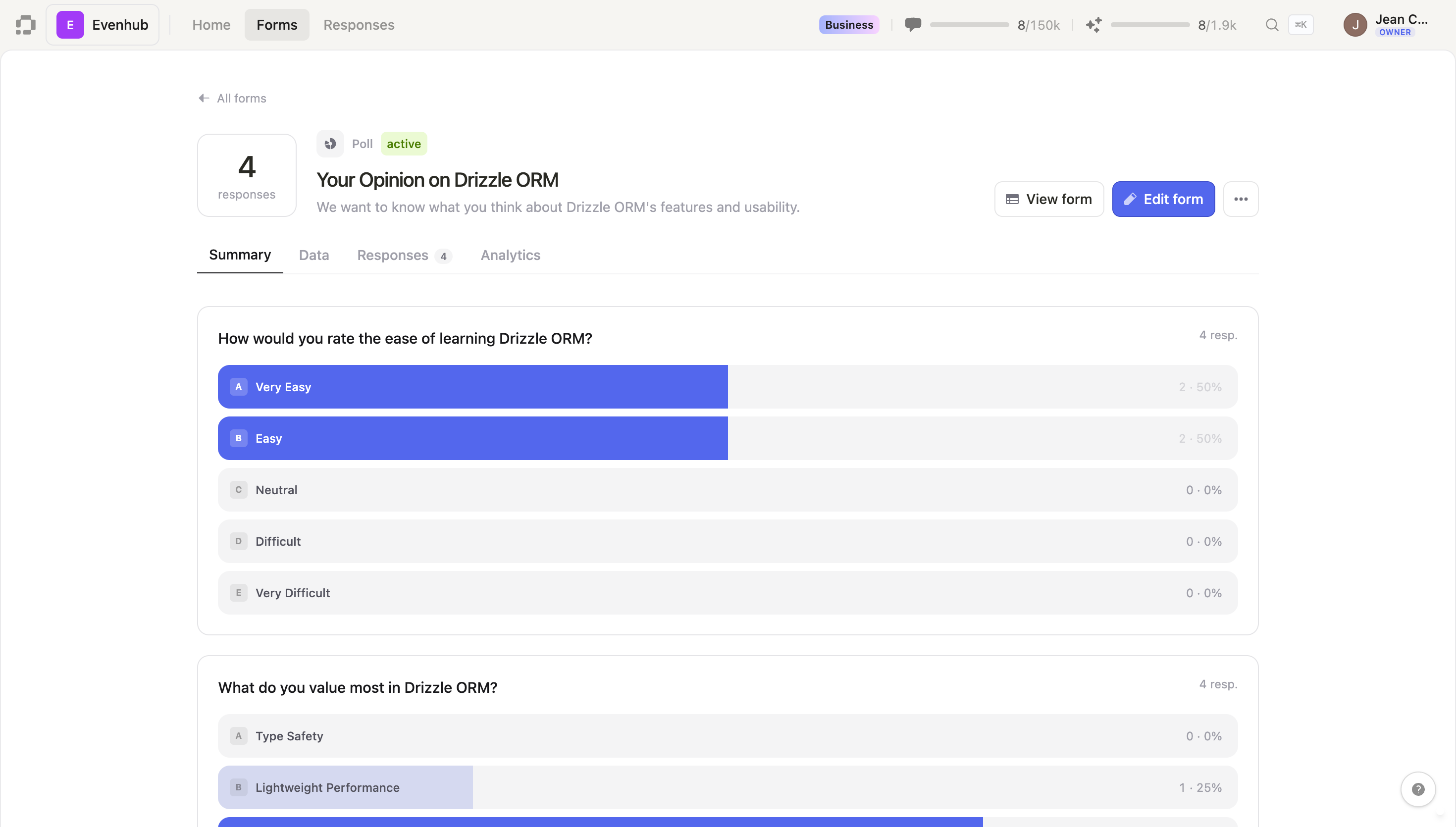Go to the Home nav item

coord(211,25)
